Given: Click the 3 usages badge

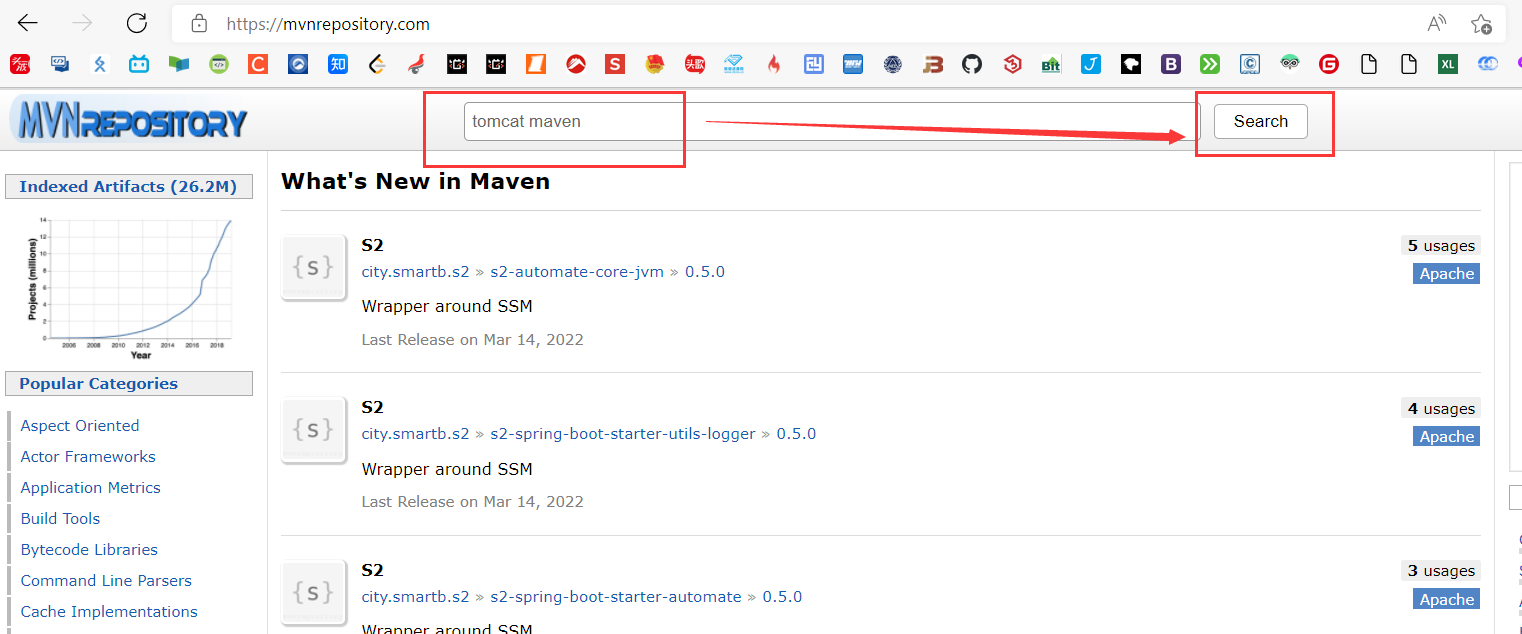Looking at the screenshot, I should 1441,571.
